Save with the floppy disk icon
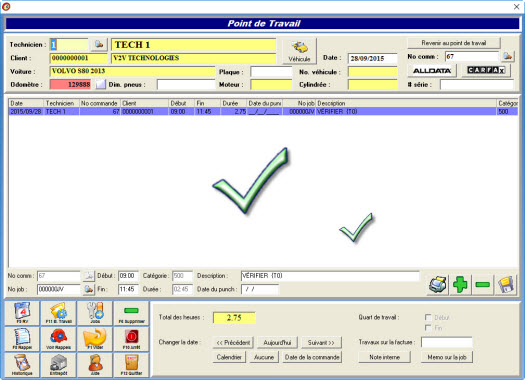The width and height of the screenshot is (525, 380). (506, 285)
